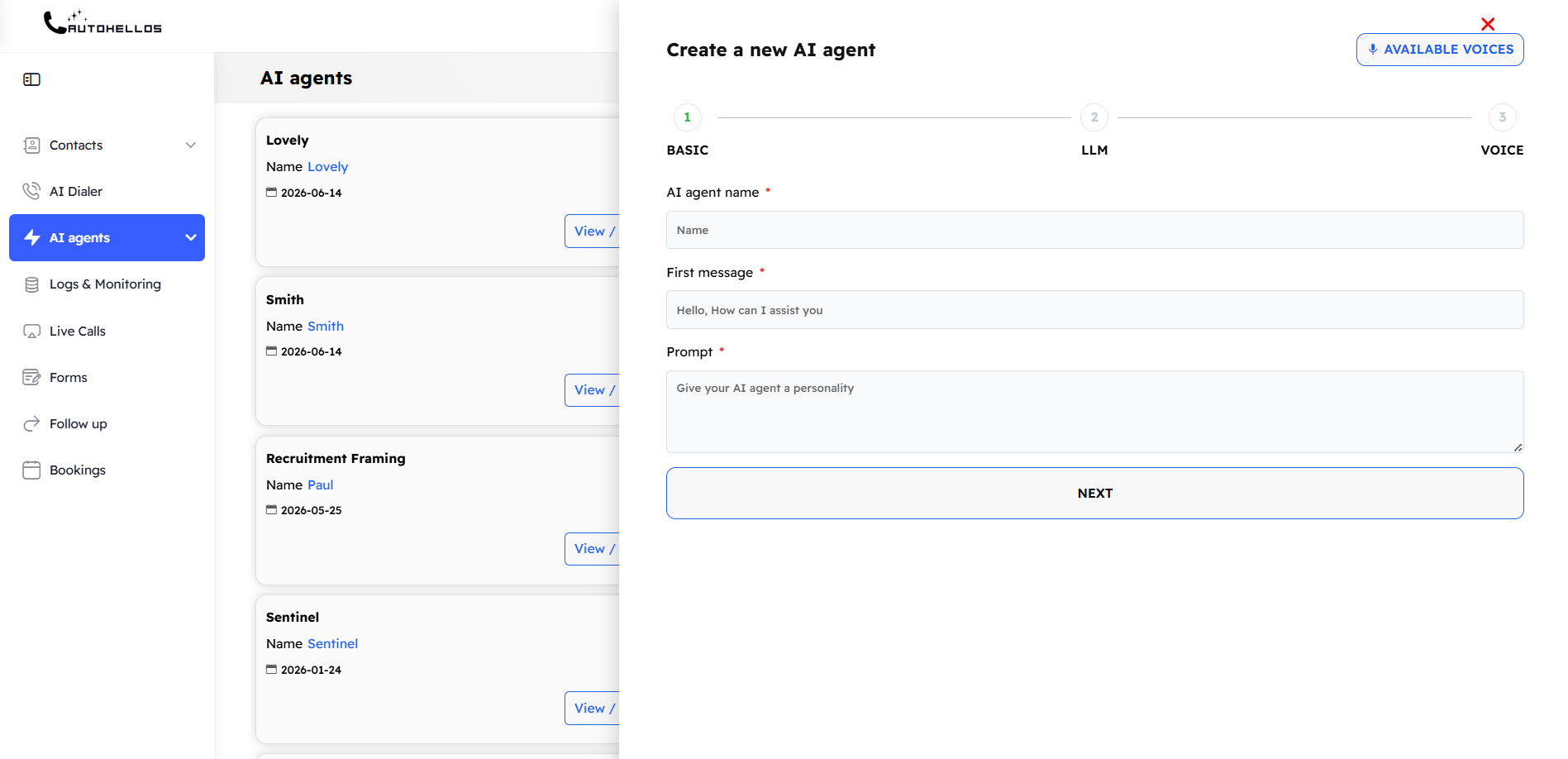The height and width of the screenshot is (759, 1568).
Task: Open Forms in the sidebar
Action: tap(107, 377)
